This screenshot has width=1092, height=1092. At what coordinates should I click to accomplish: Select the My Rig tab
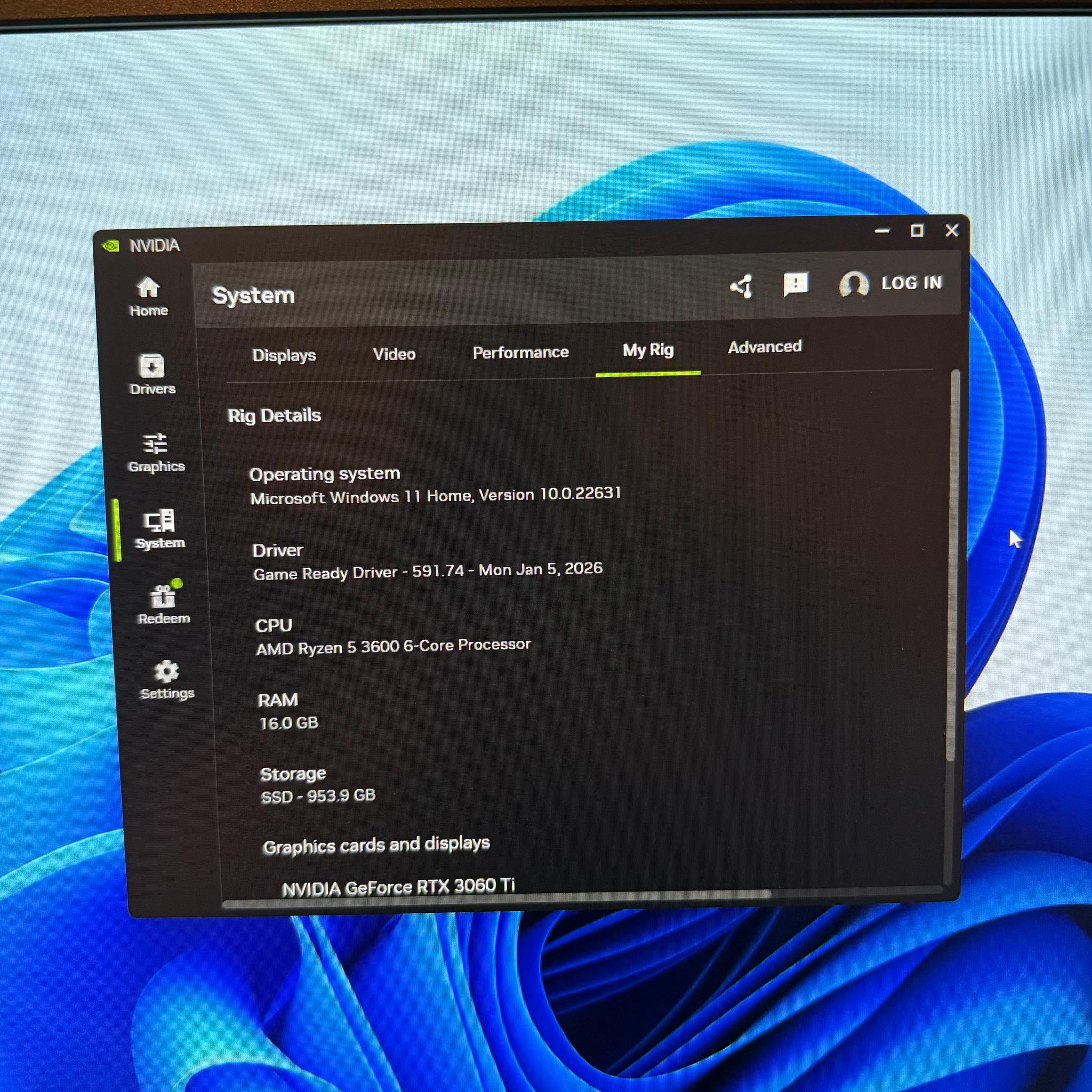click(648, 350)
